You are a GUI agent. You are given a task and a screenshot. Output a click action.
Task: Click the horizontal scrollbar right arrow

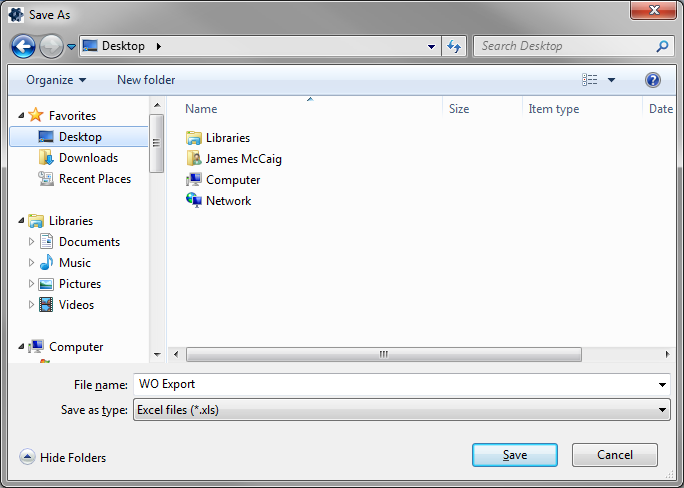tap(667, 354)
